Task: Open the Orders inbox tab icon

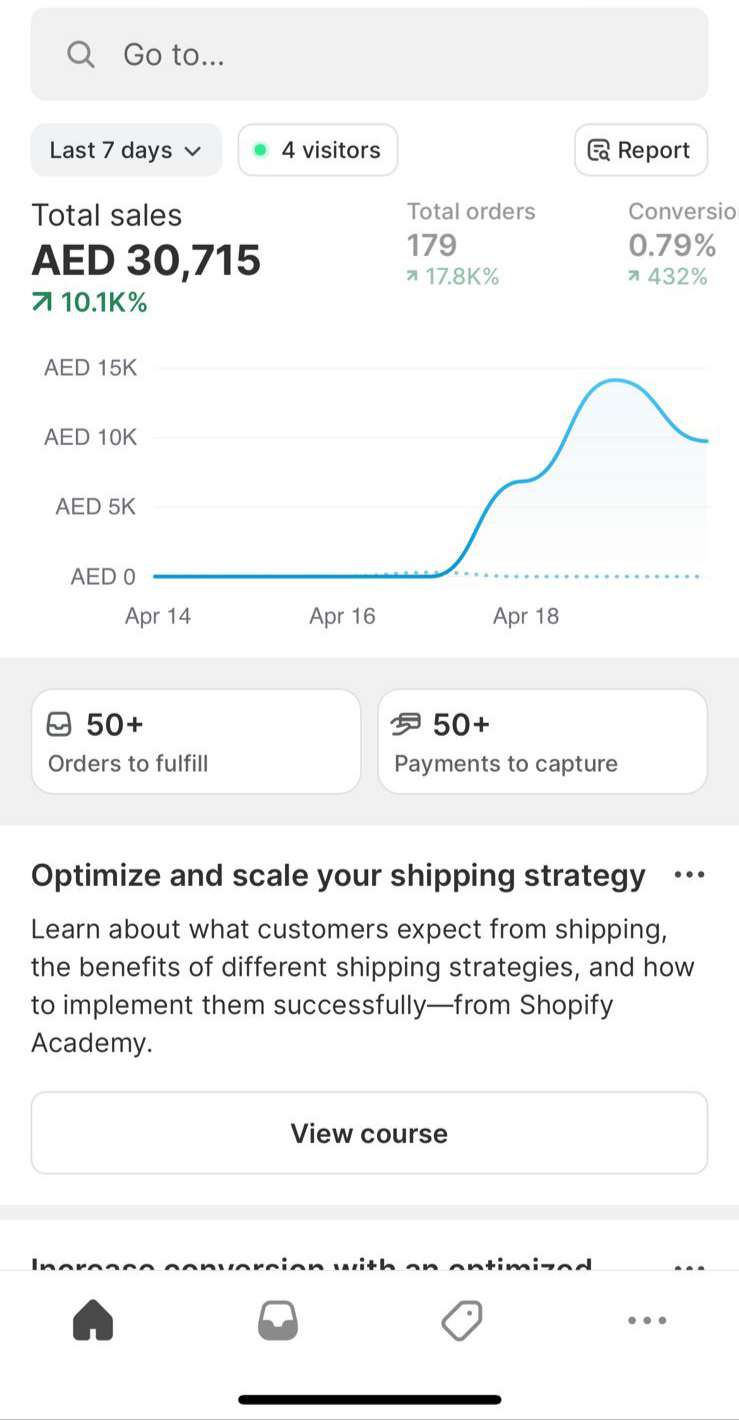Action: click(x=277, y=1320)
